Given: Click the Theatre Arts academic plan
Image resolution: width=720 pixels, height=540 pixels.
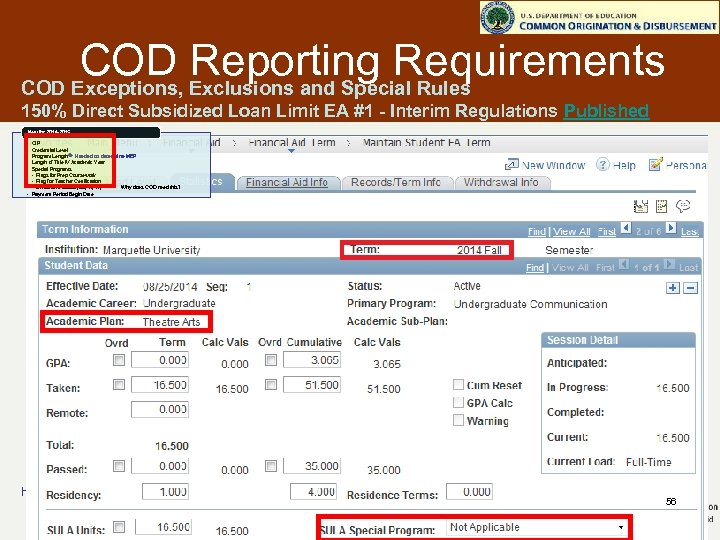Looking at the screenshot, I should (171, 322).
